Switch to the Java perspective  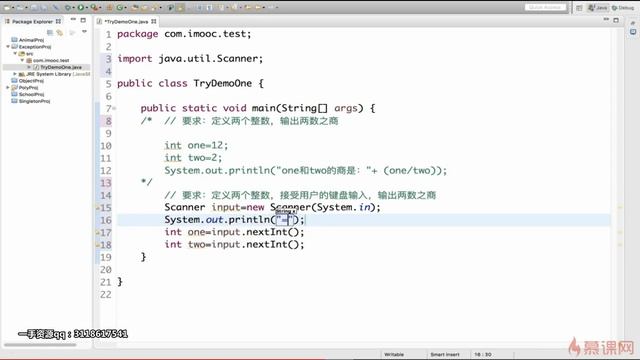[x=598, y=8]
